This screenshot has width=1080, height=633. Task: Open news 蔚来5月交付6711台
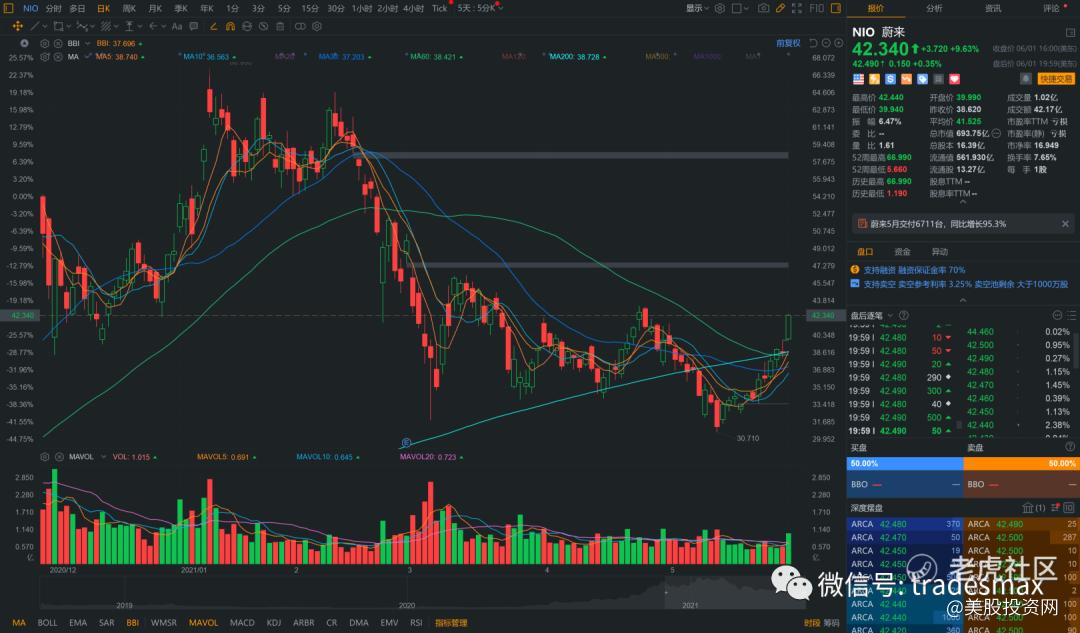pos(937,224)
